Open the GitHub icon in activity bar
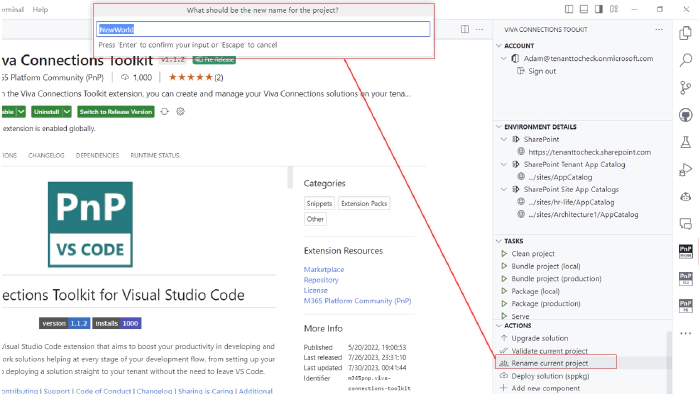 (685, 115)
